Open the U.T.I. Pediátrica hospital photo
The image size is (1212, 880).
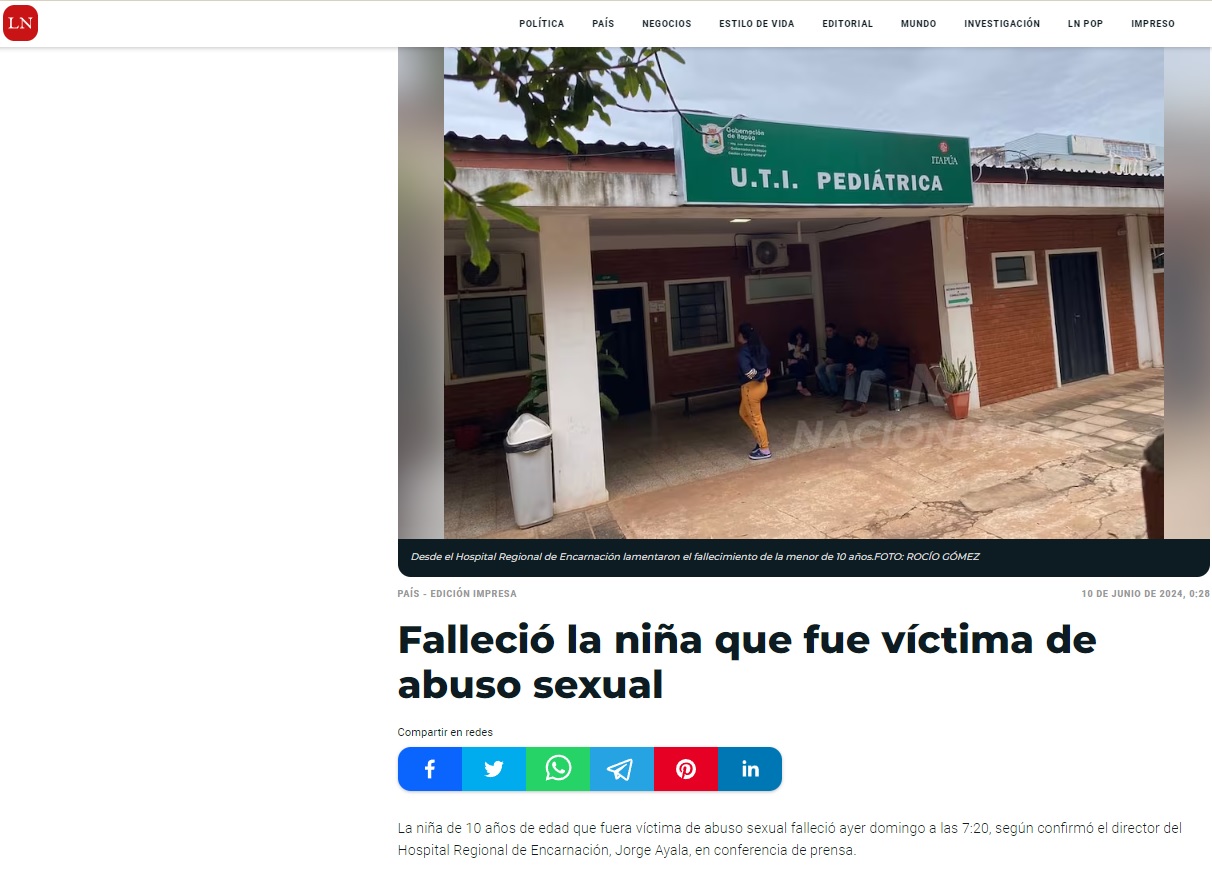(804, 293)
